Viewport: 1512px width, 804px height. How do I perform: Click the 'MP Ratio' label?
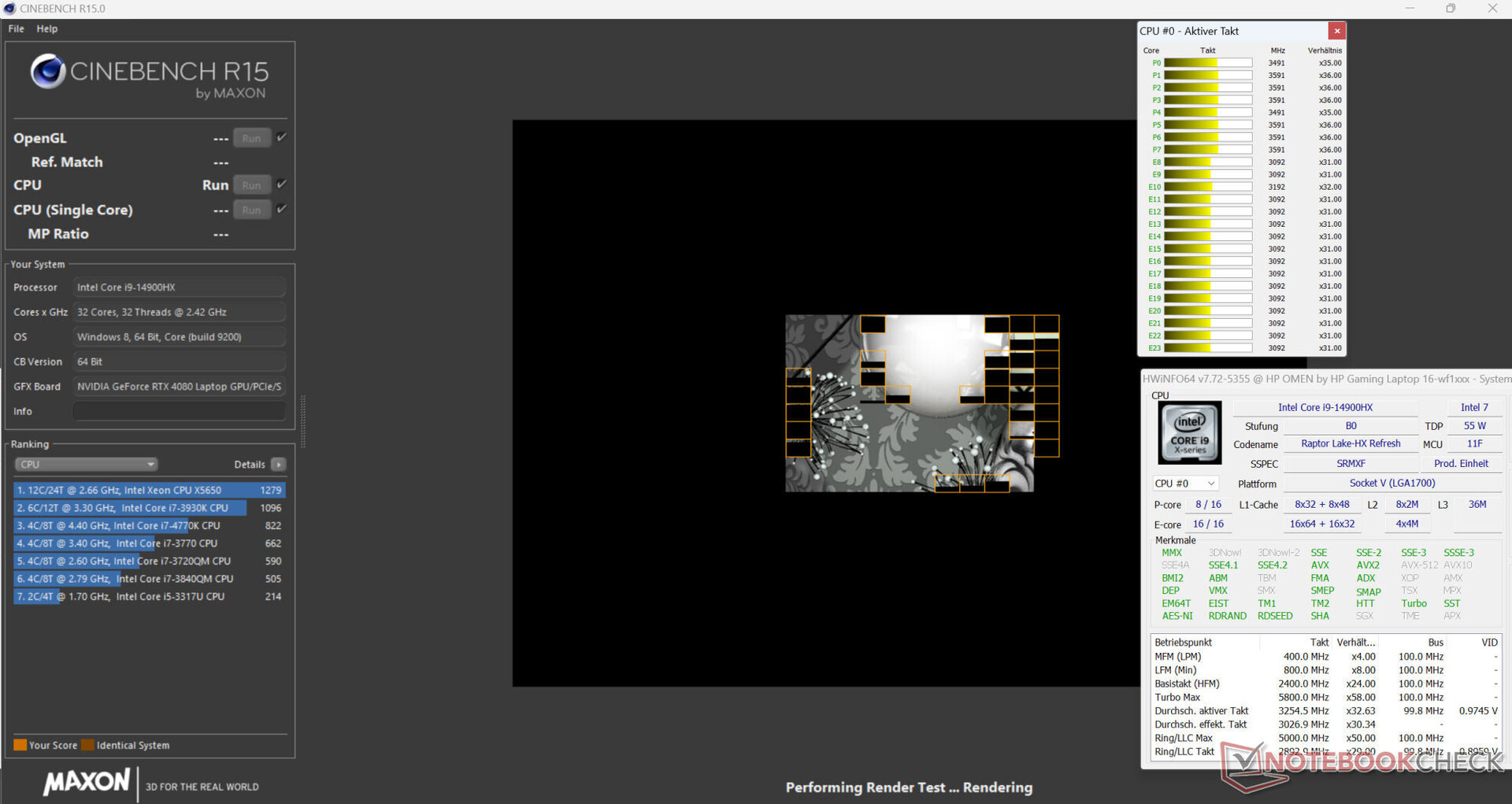point(58,234)
